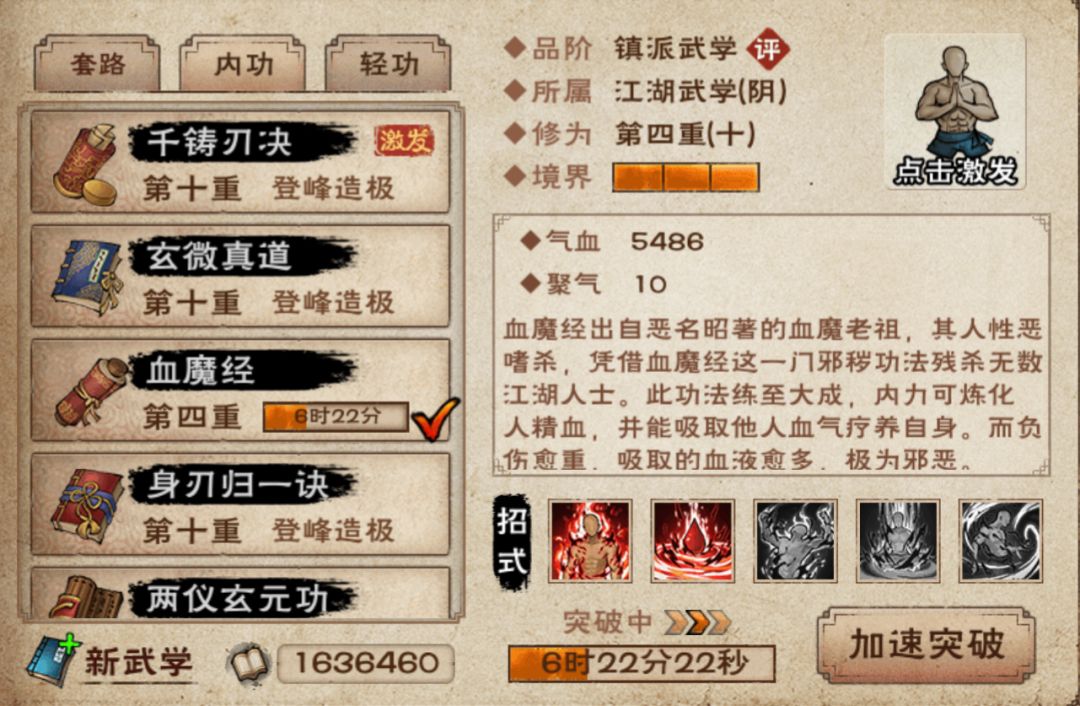Screen dimensions: 1080x706
Task: Select the 身刃归一诀 entry
Action: point(240,505)
